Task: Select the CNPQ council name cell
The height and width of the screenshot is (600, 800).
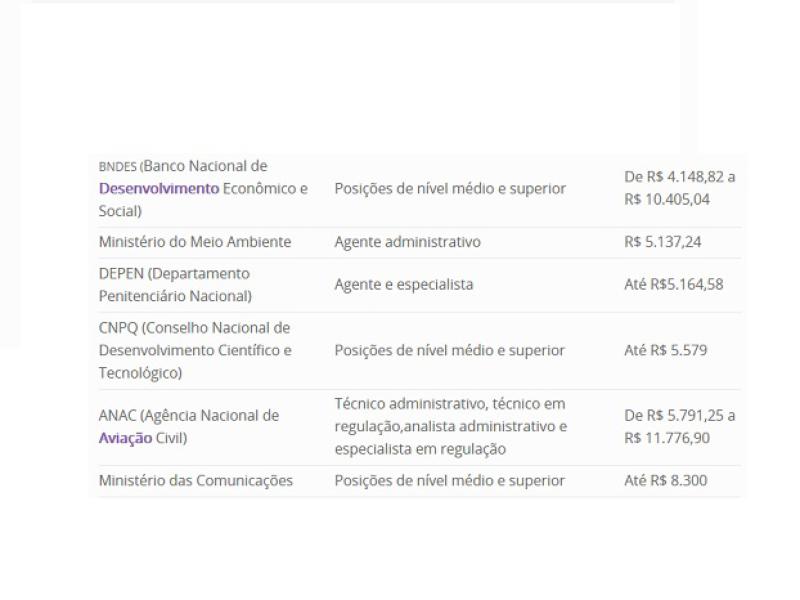Action: 195,350
